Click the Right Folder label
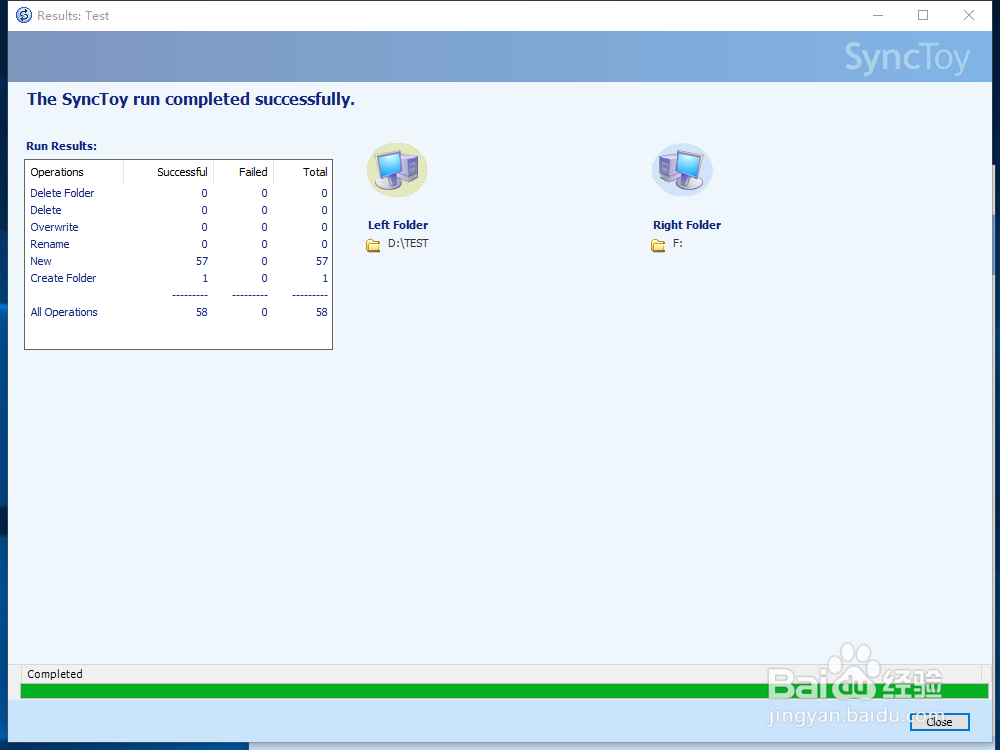1000x750 pixels. pyautogui.click(x=687, y=225)
